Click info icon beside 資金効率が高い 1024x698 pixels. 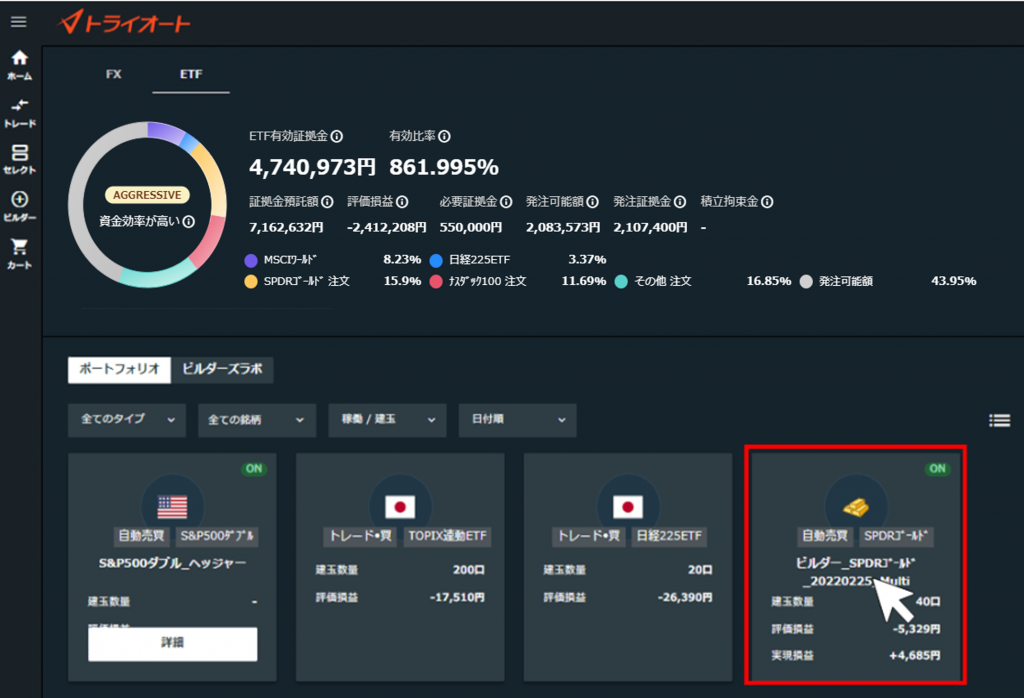189,221
